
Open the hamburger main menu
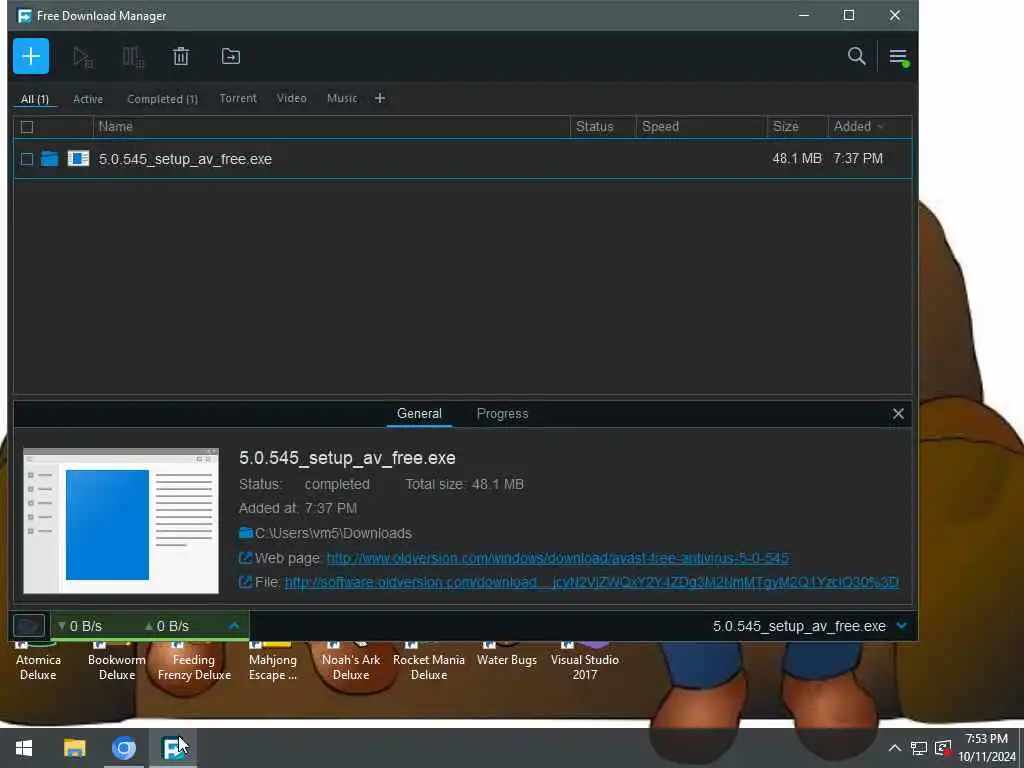899,57
